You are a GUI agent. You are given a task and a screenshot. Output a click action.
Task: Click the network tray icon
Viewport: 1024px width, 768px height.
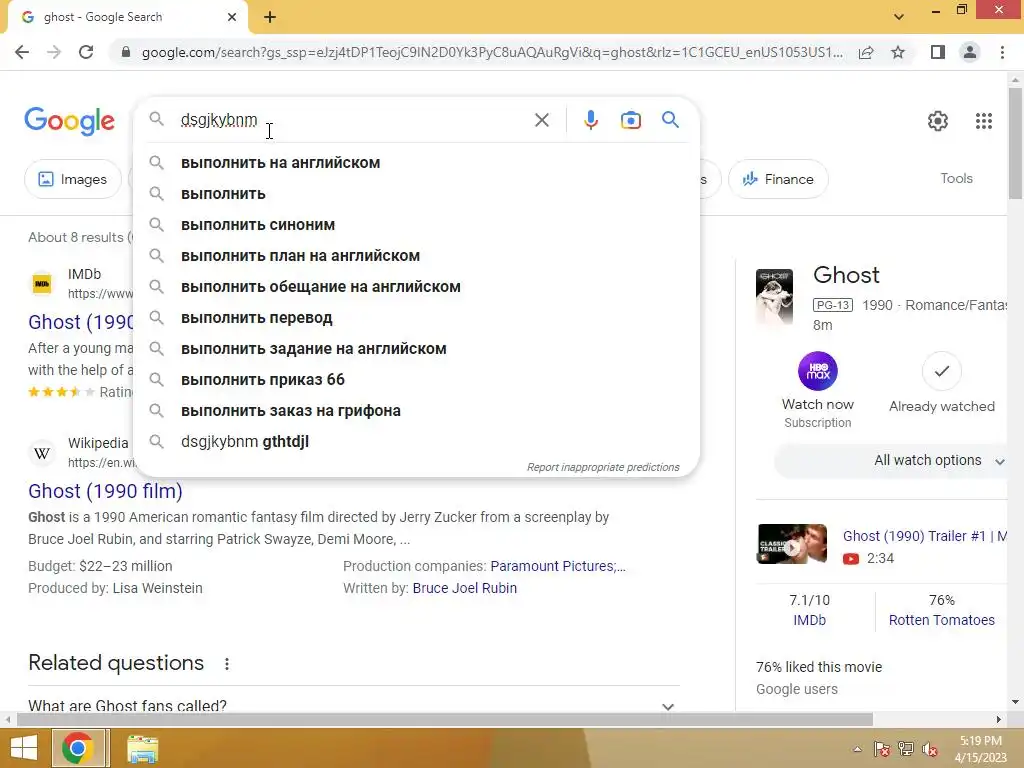click(x=906, y=749)
